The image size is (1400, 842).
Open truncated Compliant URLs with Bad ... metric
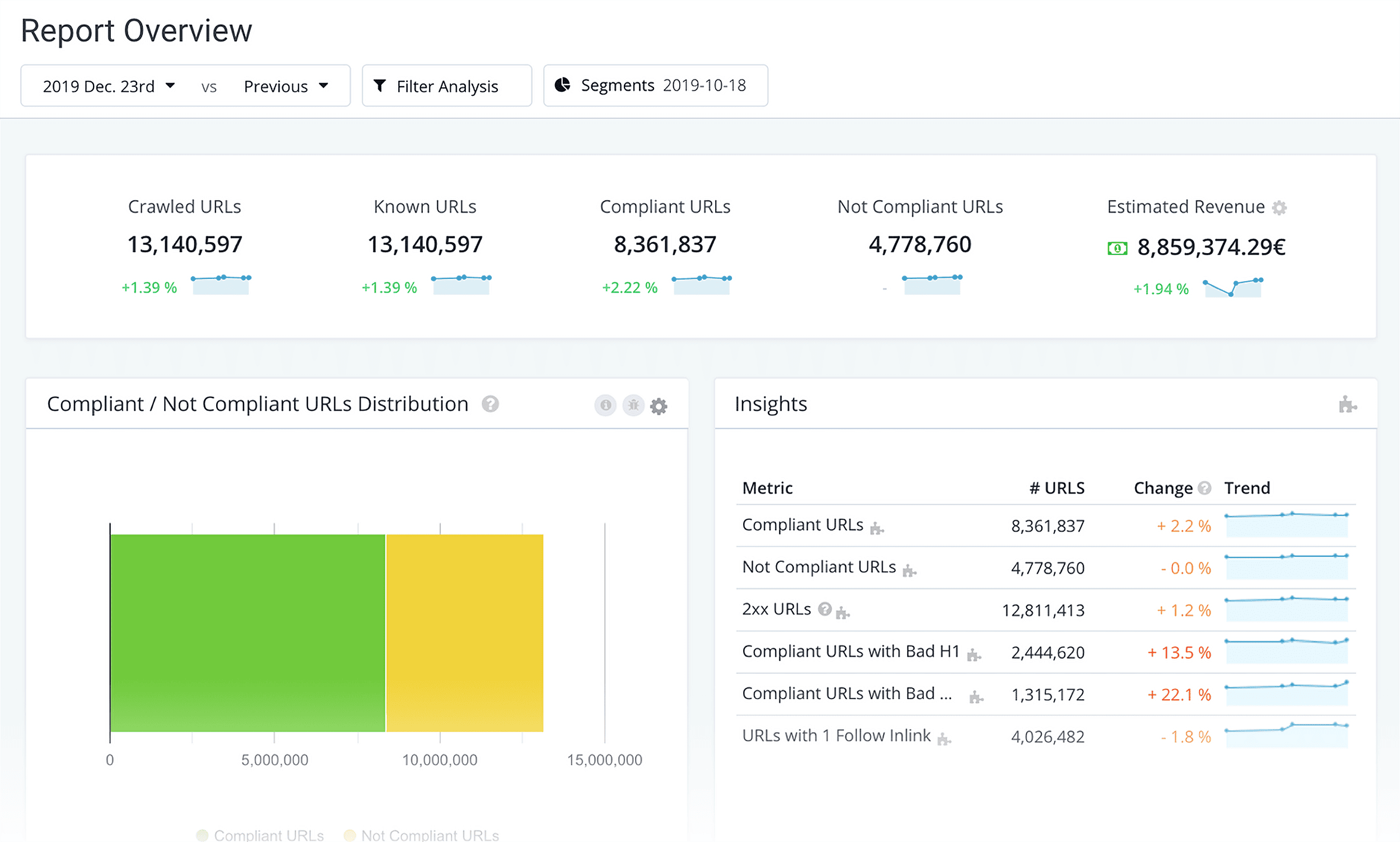point(847,694)
